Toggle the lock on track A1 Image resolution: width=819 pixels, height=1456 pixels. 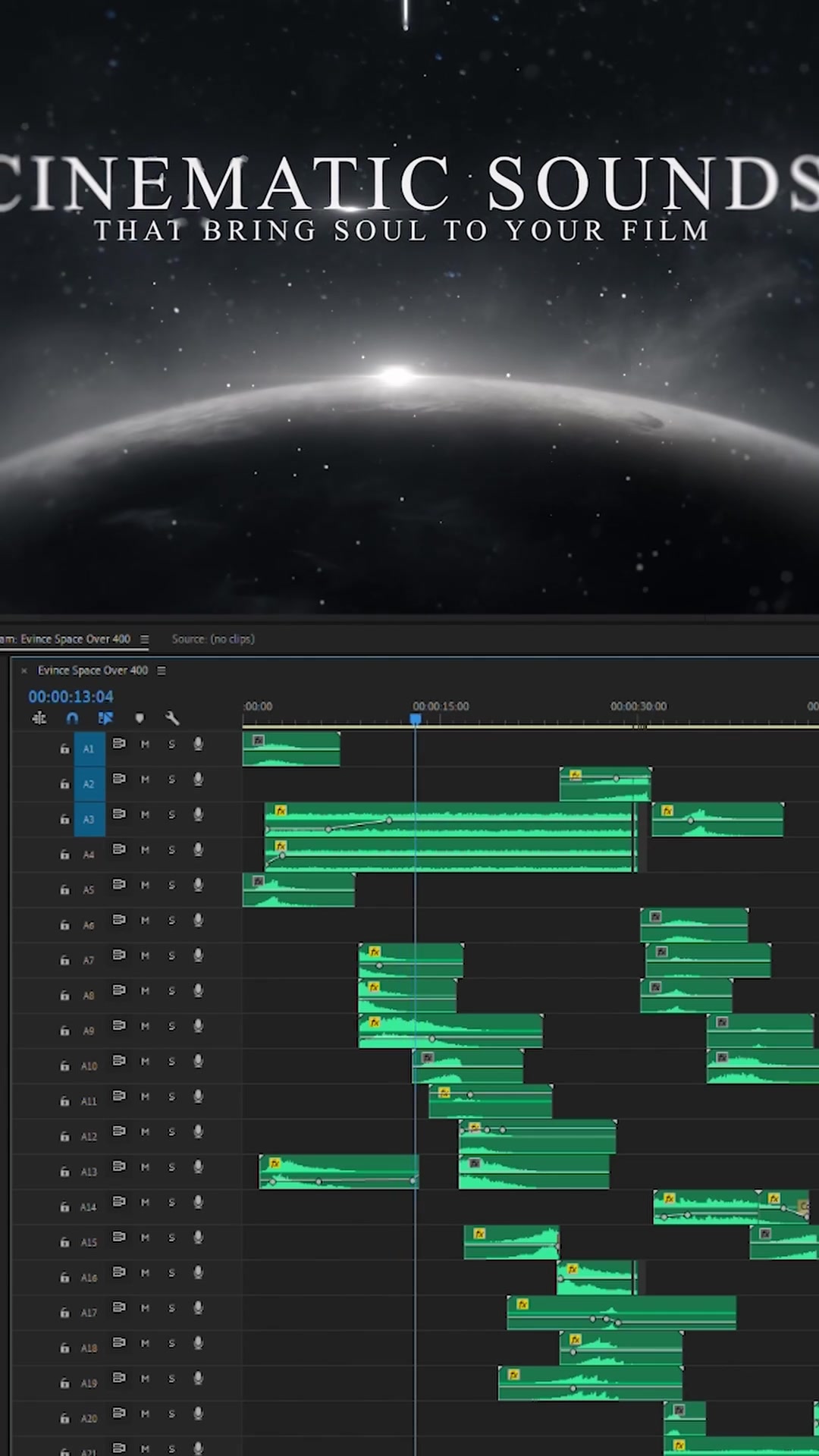64,748
